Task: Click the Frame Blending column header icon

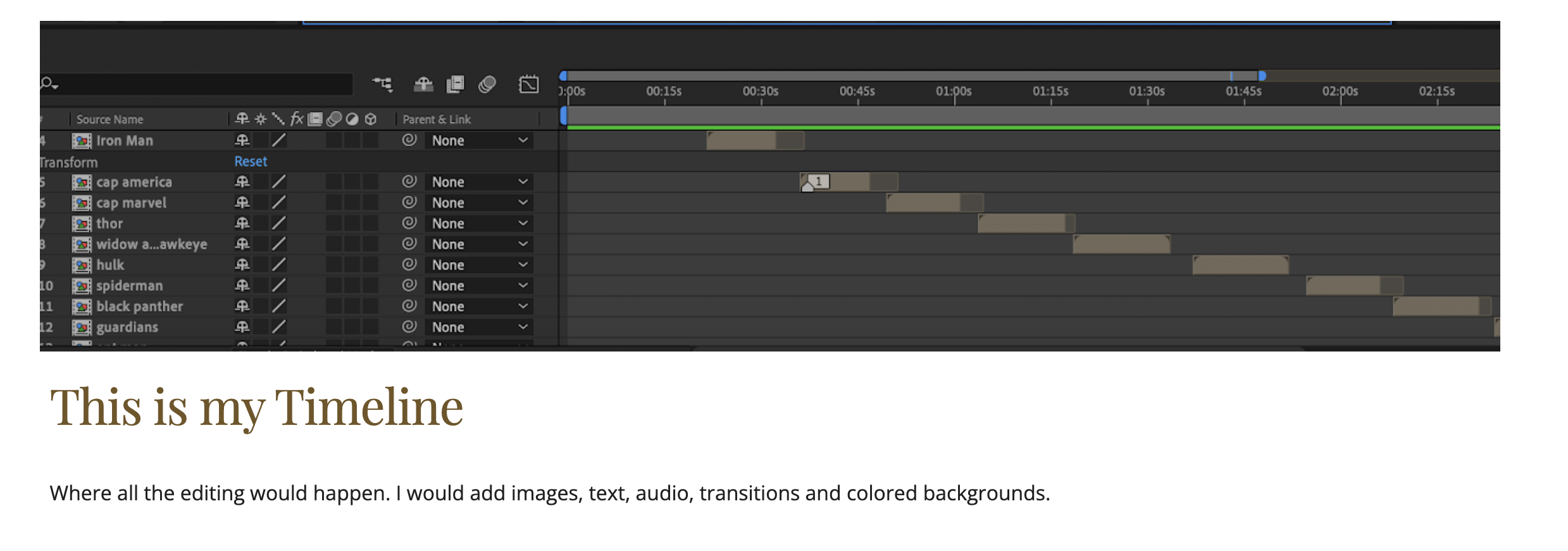Action: 315,119
